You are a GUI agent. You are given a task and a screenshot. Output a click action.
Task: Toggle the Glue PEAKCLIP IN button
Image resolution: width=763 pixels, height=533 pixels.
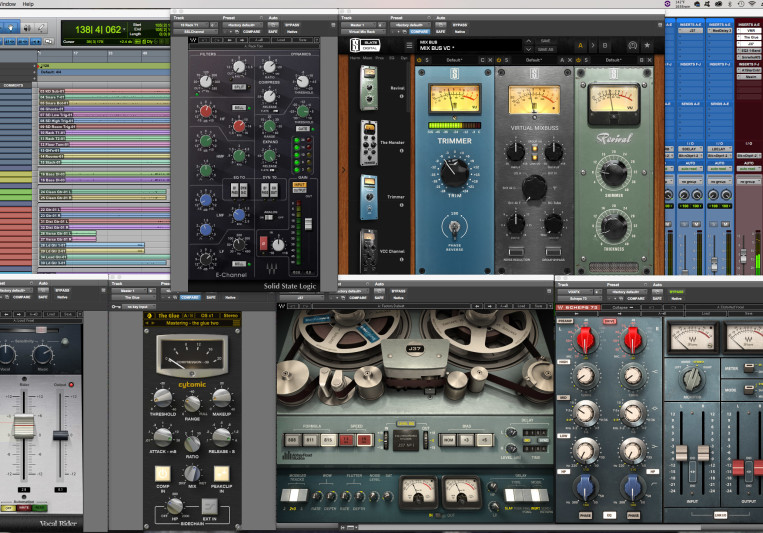221,473
